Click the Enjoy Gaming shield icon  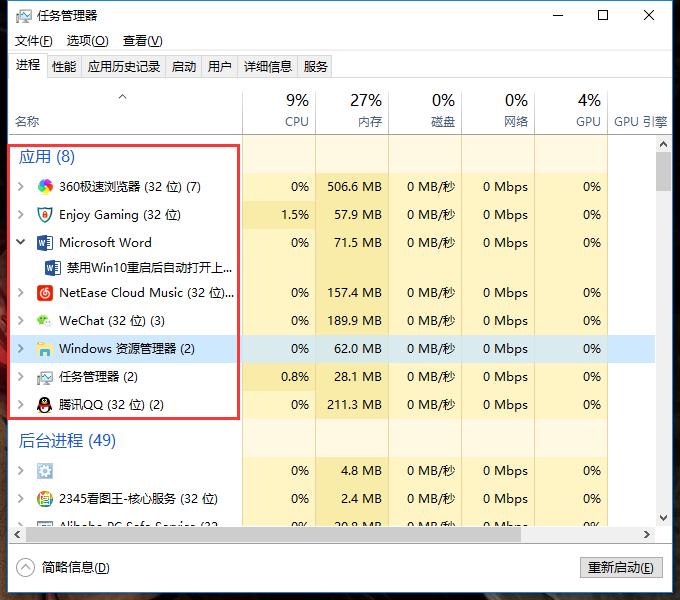click(x=45, y=215)
